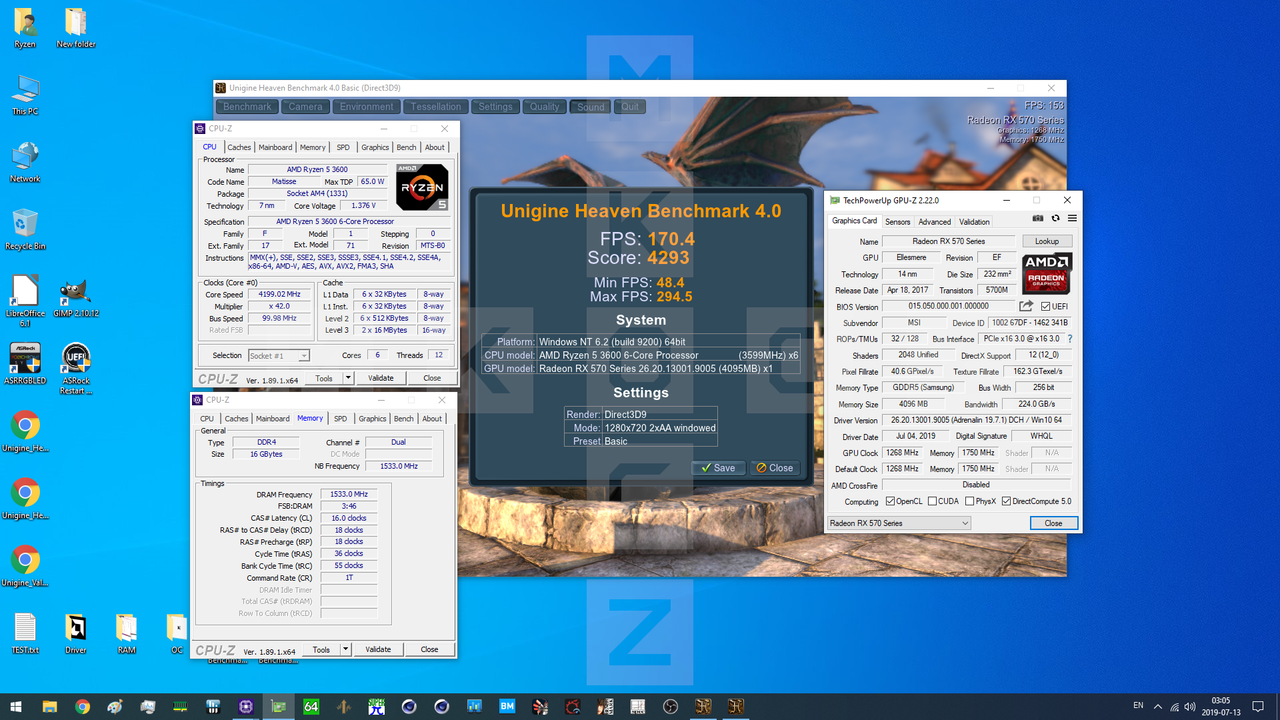
Task: Toggle the CUDA checkbox in GPU-Z
Action: tap(932, 501)
